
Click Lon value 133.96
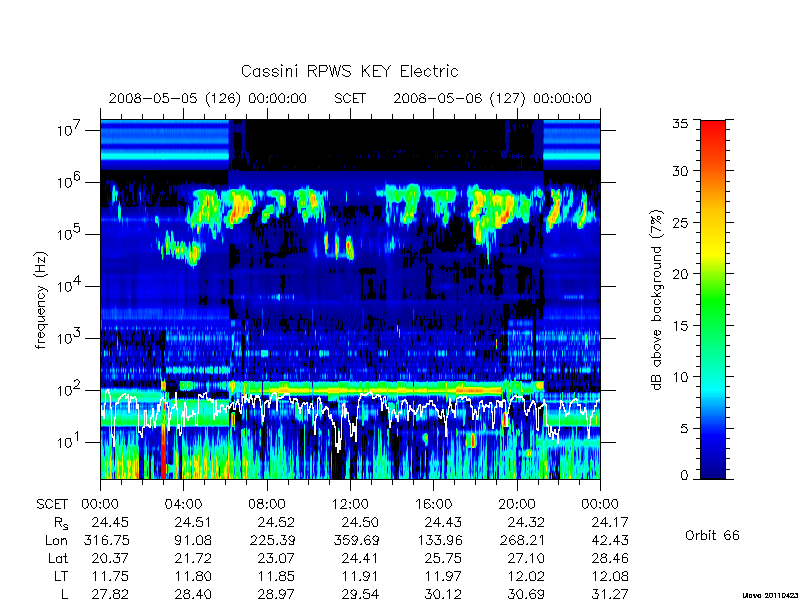click(x=439, y=540)
